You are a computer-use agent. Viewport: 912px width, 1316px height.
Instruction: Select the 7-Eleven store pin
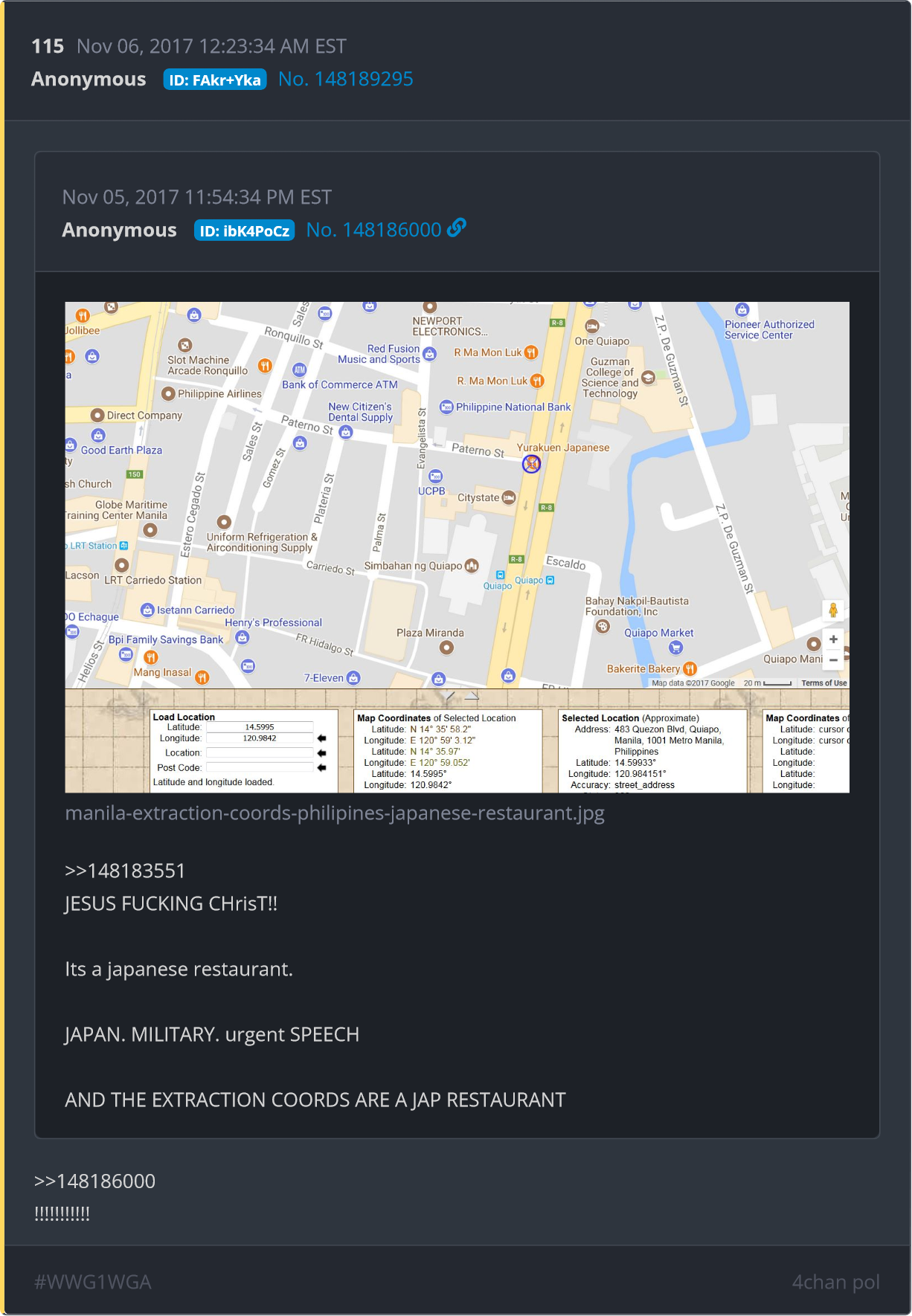pos(353,677)
